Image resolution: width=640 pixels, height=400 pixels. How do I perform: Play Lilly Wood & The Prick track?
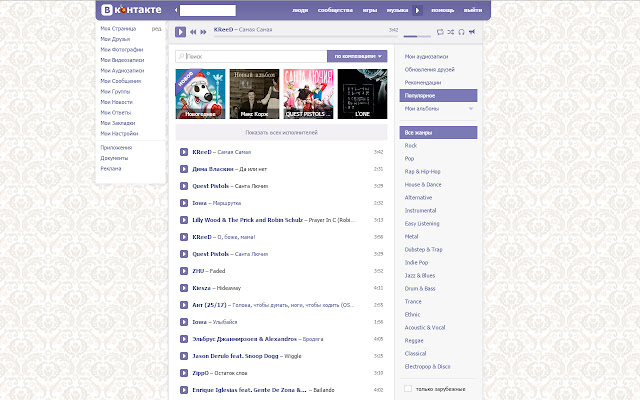pos(184,220)
